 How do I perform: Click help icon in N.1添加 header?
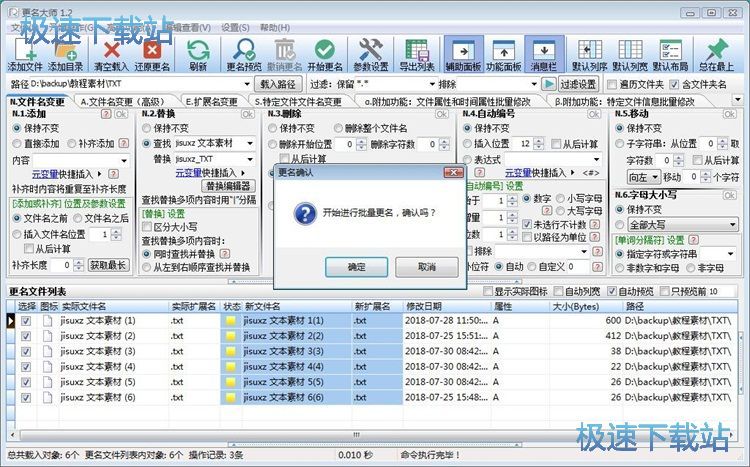[x=106, y=114]
